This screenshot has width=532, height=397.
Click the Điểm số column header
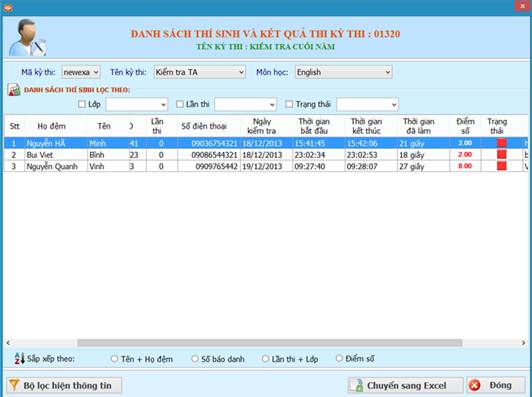tap(465, 126)
